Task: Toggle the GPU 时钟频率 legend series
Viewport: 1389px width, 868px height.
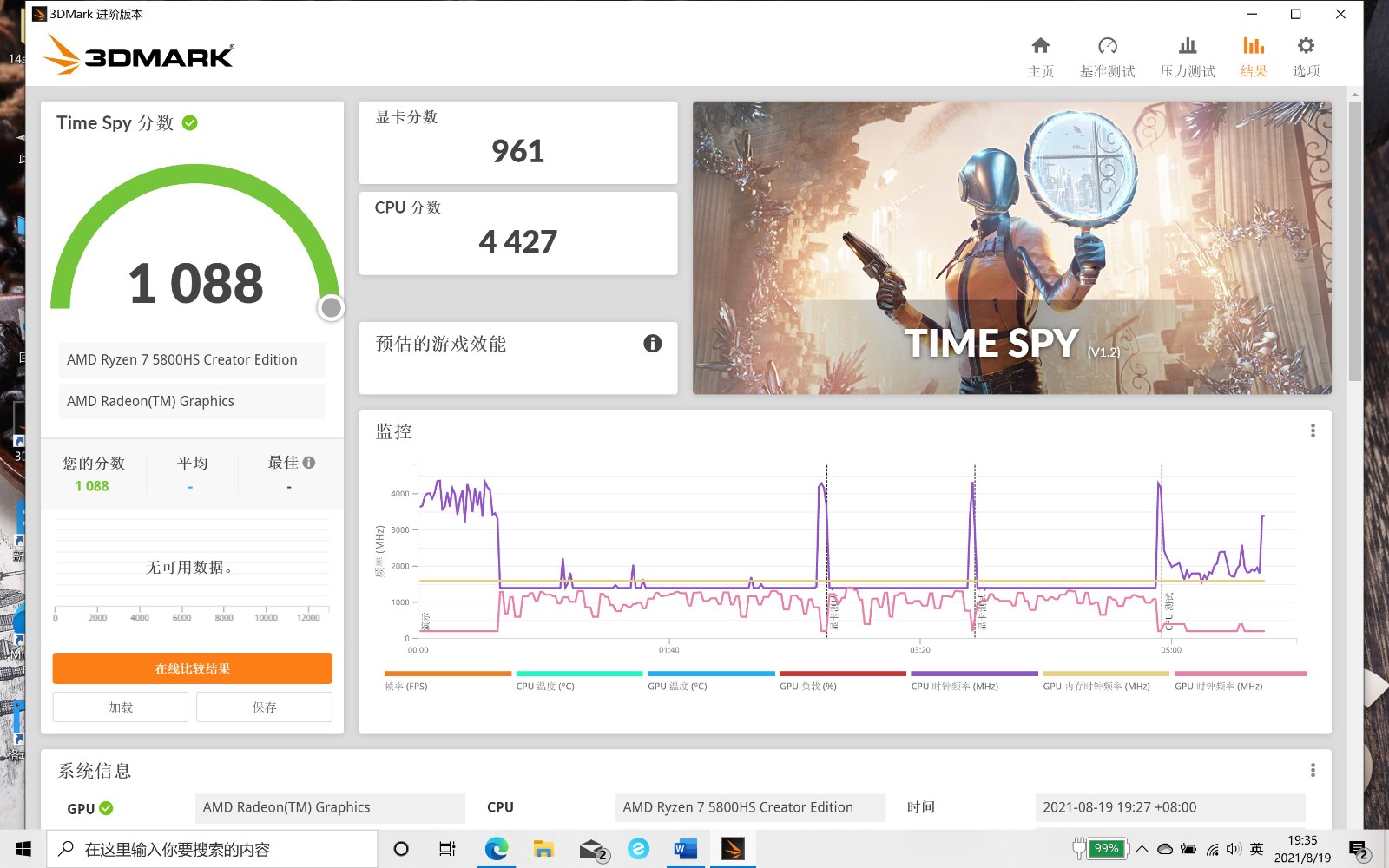Action: [1240, 681]
